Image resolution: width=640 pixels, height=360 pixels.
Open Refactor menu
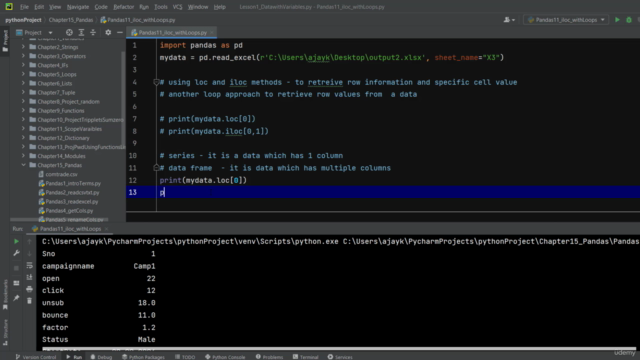tap(124, 7)
